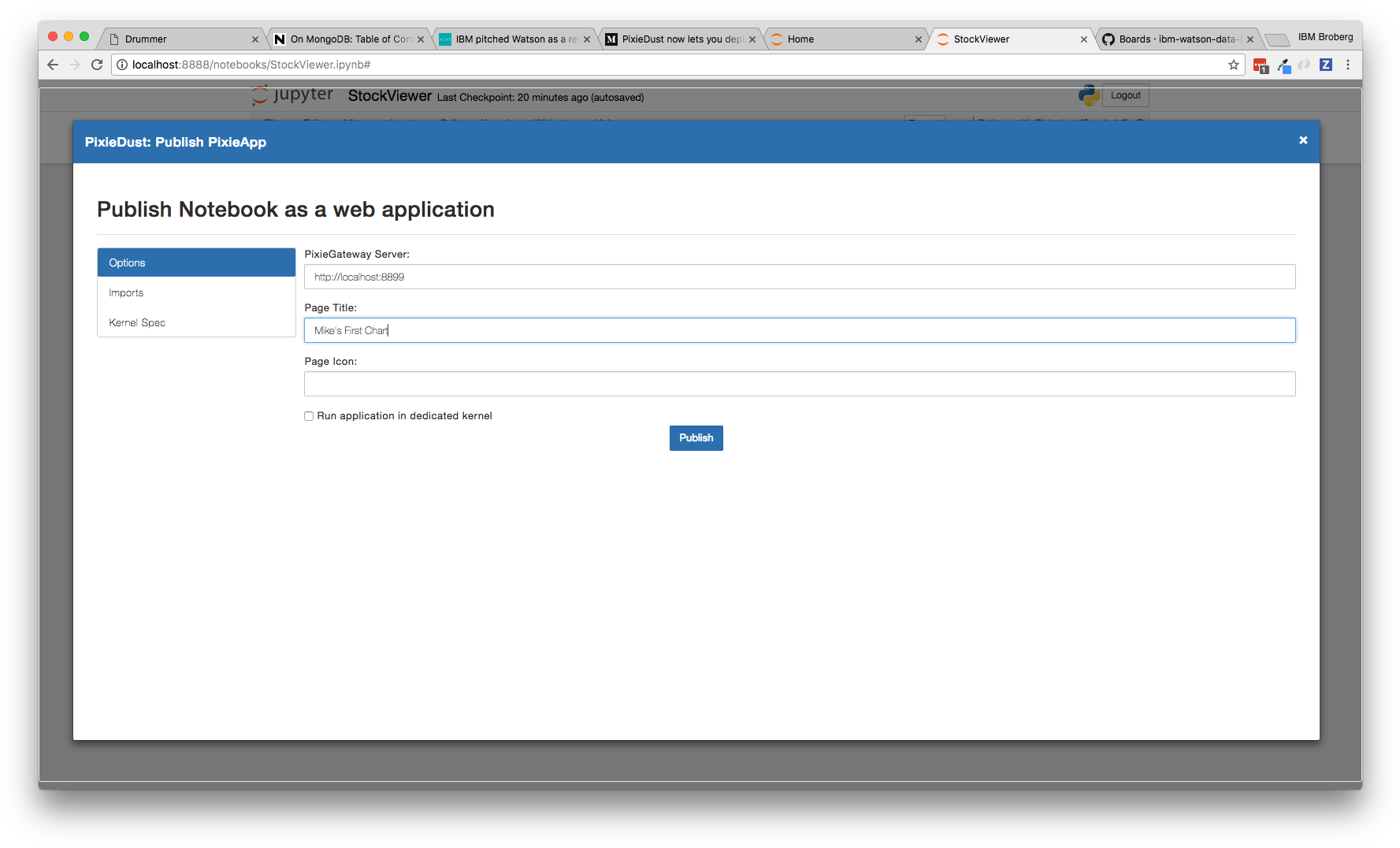Reload the current page

(97, 65)
